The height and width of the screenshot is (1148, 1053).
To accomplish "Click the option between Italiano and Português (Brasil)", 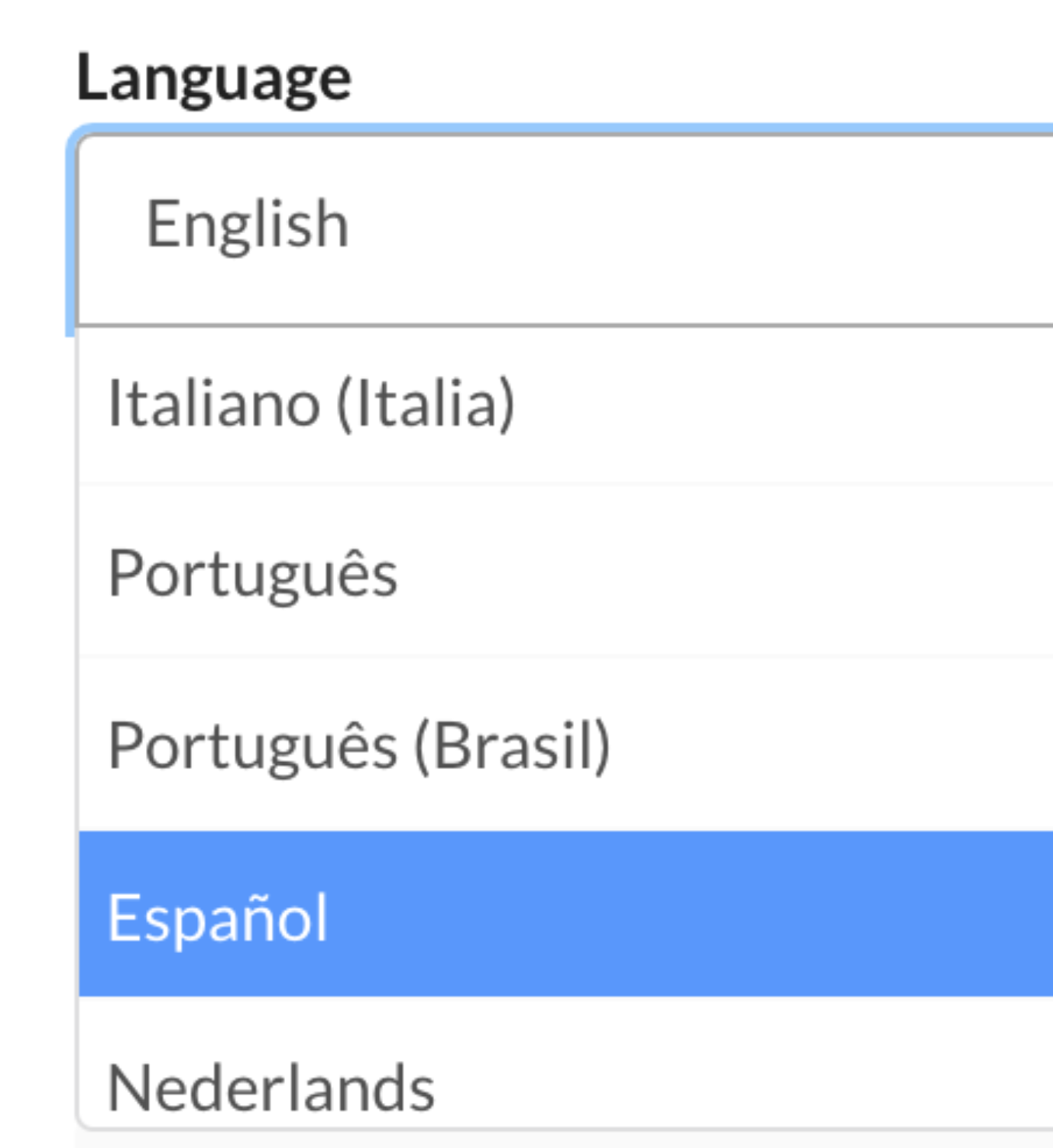I will click(x=253, y=574).
